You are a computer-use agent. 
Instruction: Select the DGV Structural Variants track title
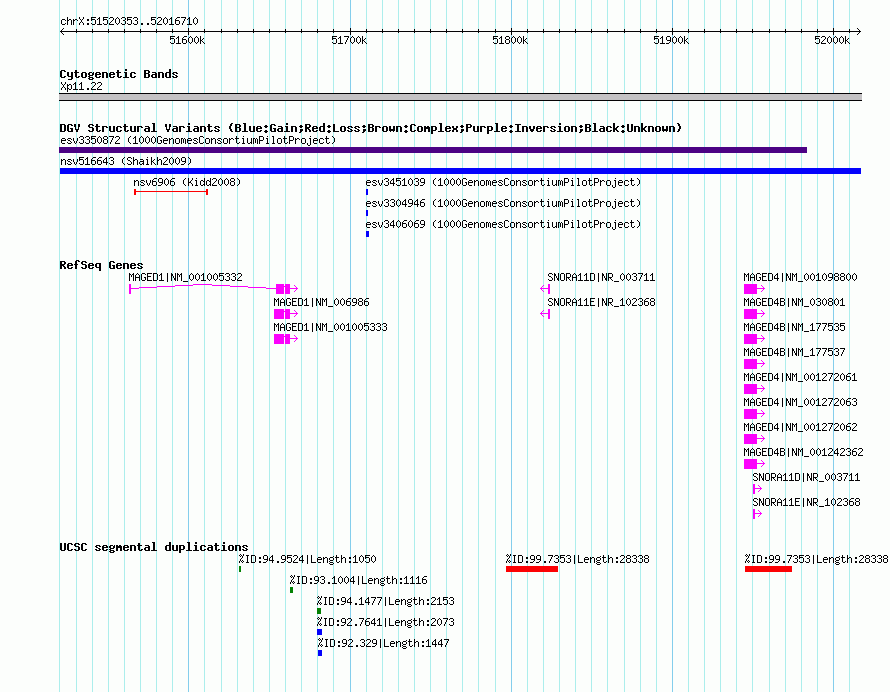click(370, 128)
